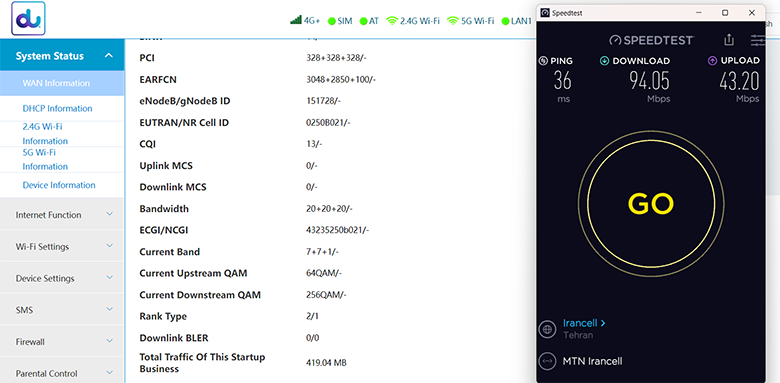
Task: Click the download result 94.05 Mbps
Action: [x=650, y=81]
